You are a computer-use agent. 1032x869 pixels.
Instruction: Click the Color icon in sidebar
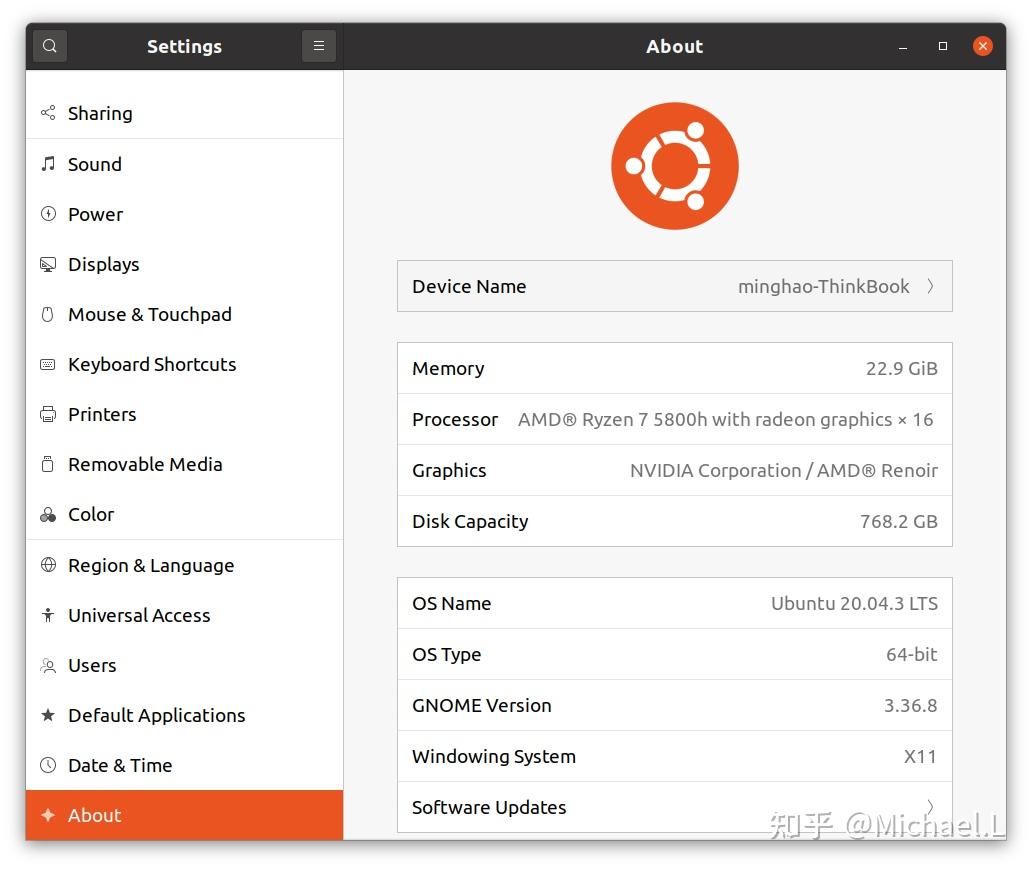pos(48,515)
